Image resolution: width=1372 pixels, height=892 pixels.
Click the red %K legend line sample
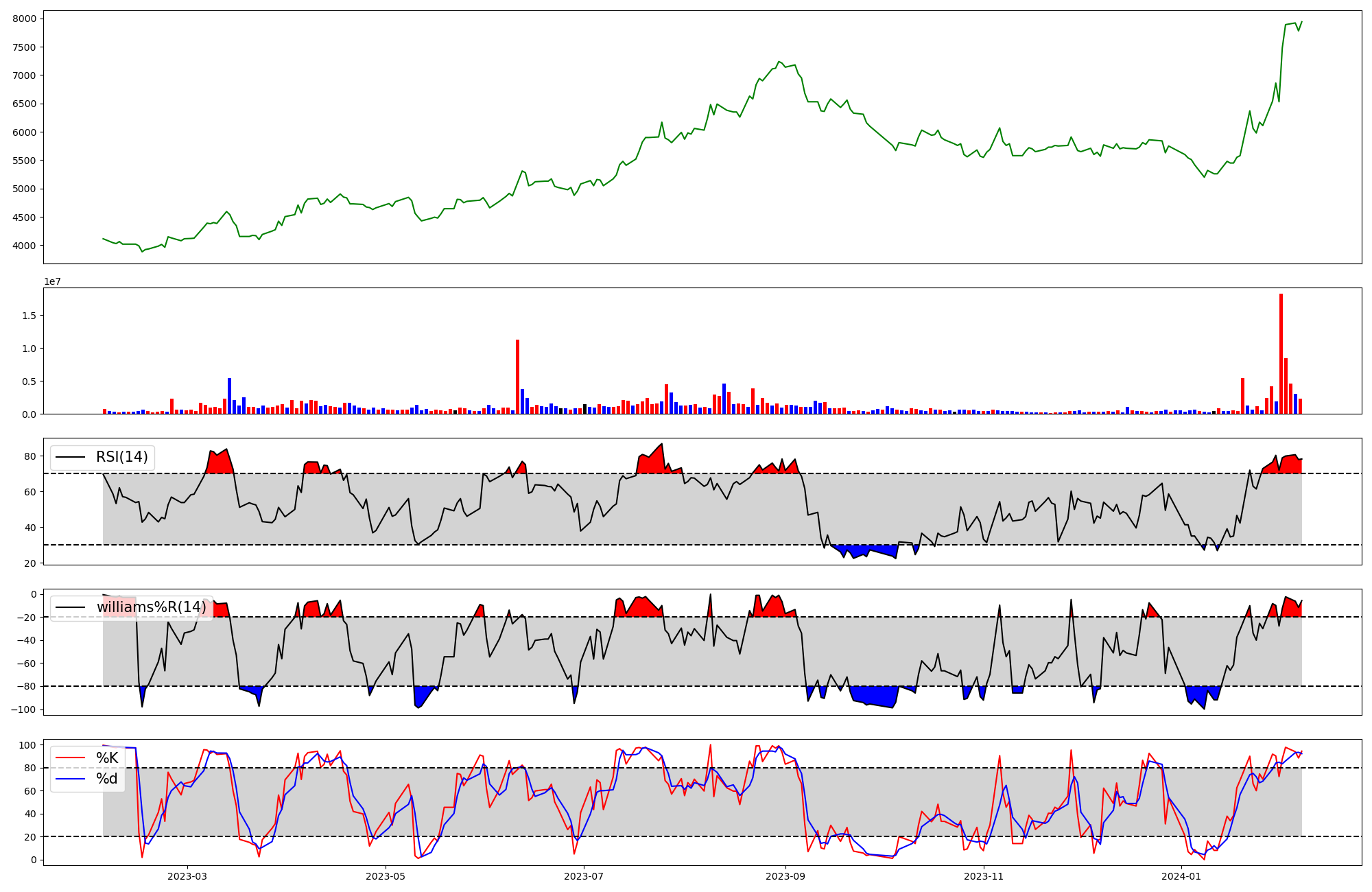pyautogui.click(x=70, y=758)
